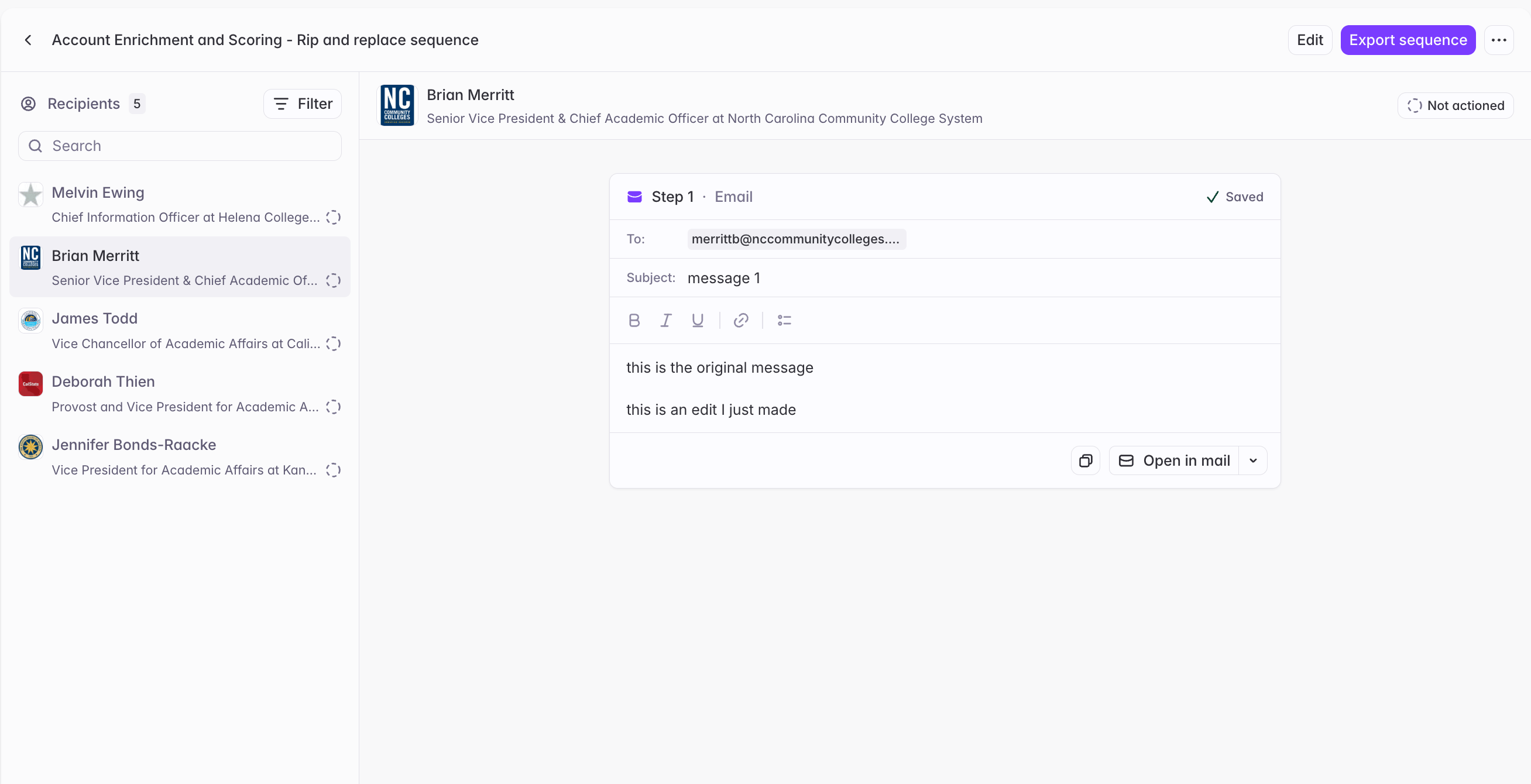The image size is (1531, 784).
Task: Click the Open in mail button
Action: [1174, 460]
